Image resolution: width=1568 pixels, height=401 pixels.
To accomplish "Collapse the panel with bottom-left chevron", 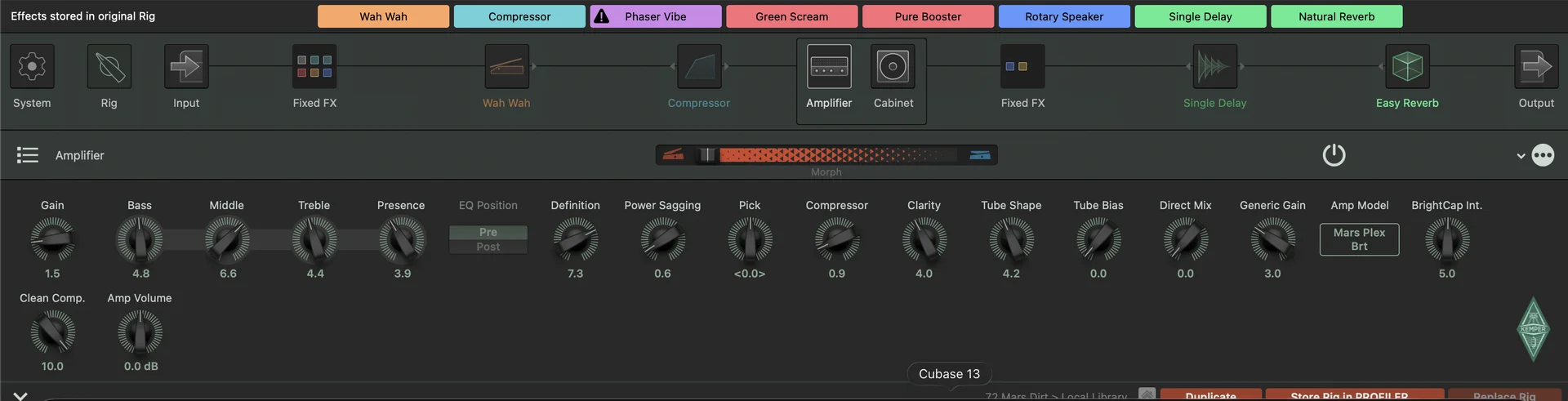I will (20, 396).
